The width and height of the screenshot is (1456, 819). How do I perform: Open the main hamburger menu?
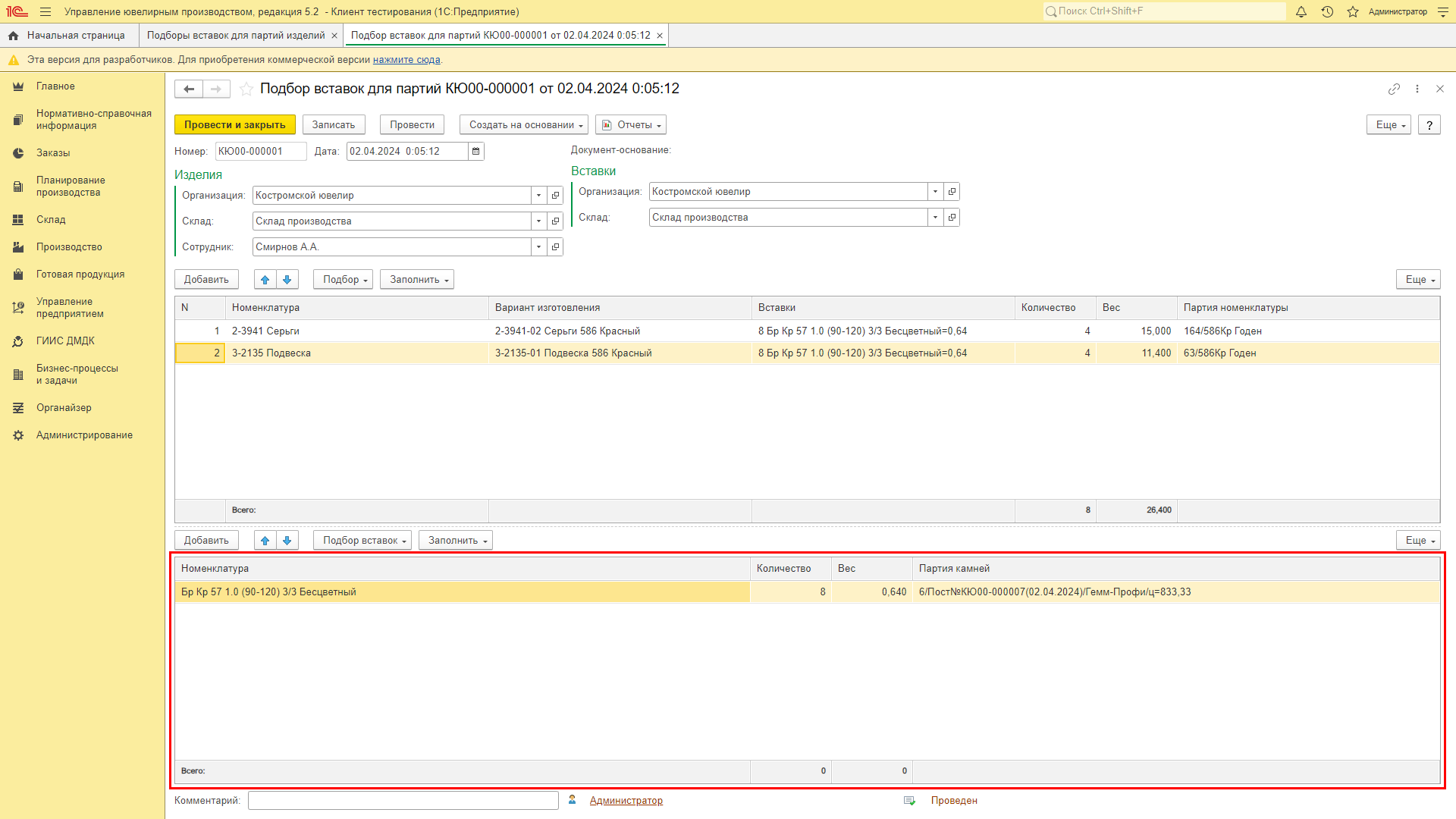pos(45,12)
